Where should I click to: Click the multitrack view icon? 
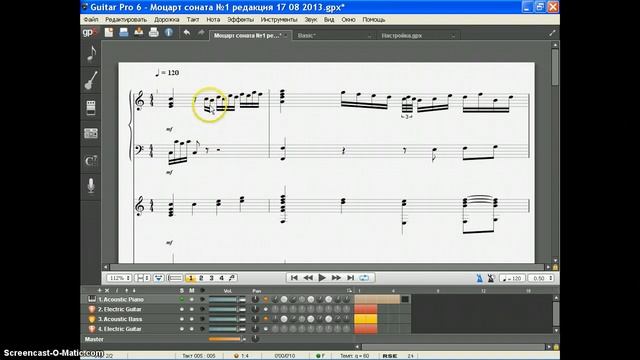[175, 278]
